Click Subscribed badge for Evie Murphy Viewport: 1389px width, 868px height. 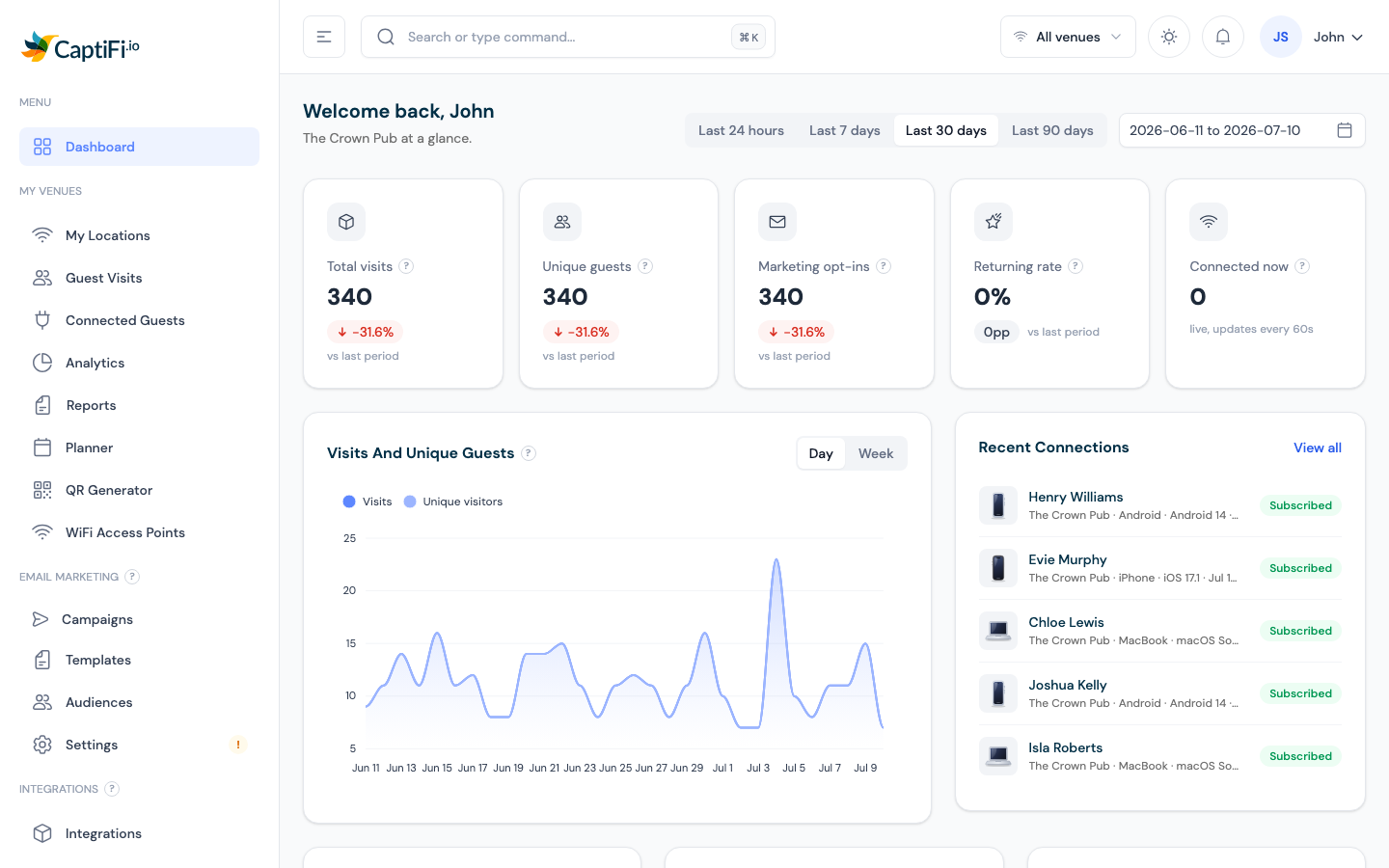coord(1300,568)
